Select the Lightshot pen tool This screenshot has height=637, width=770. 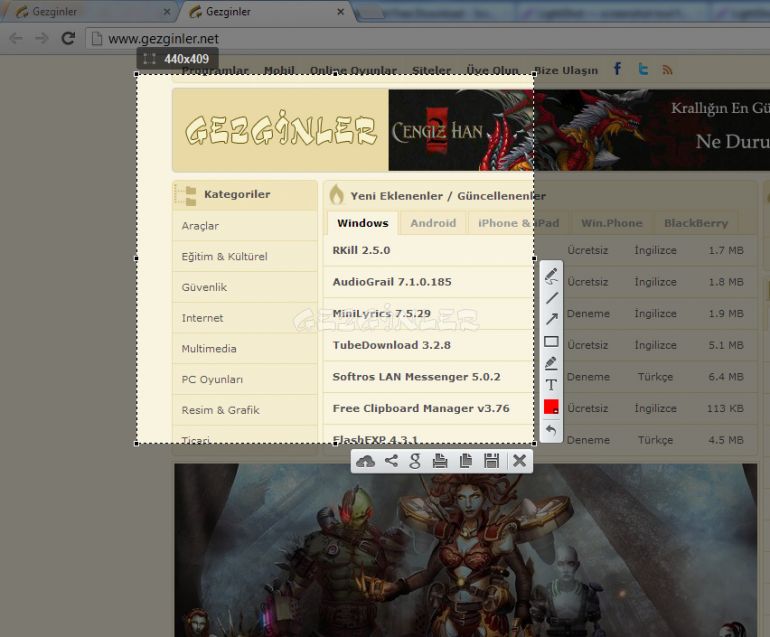tap(551, 277)
